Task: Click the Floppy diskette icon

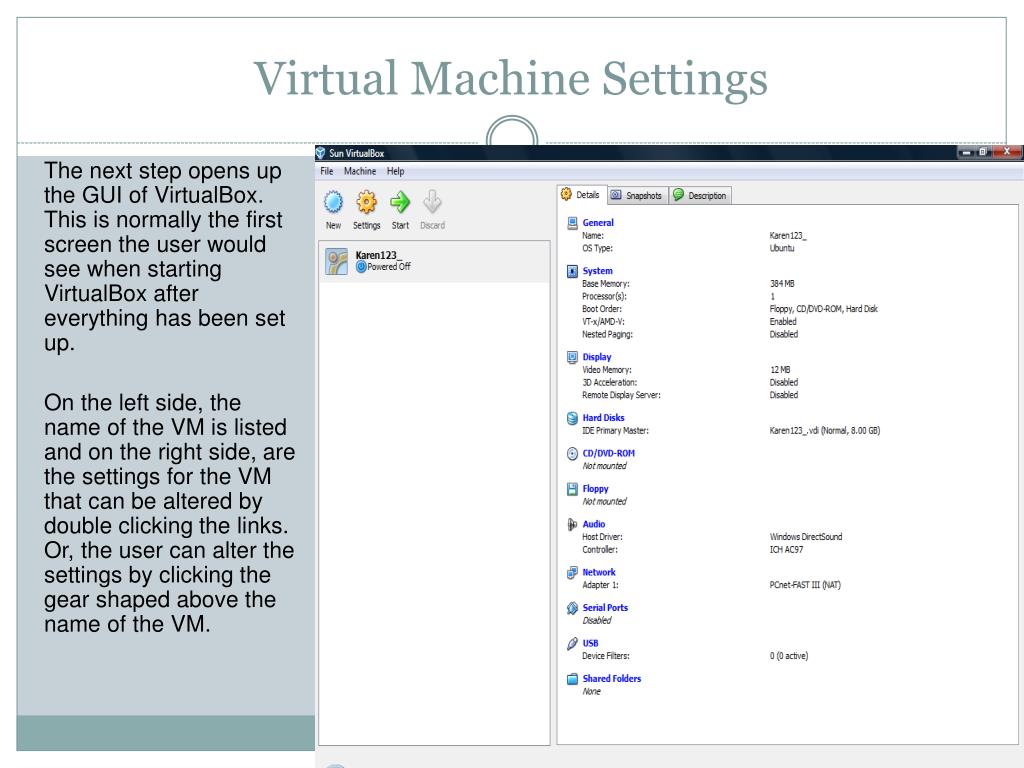Action: click(x=572, y=488)
